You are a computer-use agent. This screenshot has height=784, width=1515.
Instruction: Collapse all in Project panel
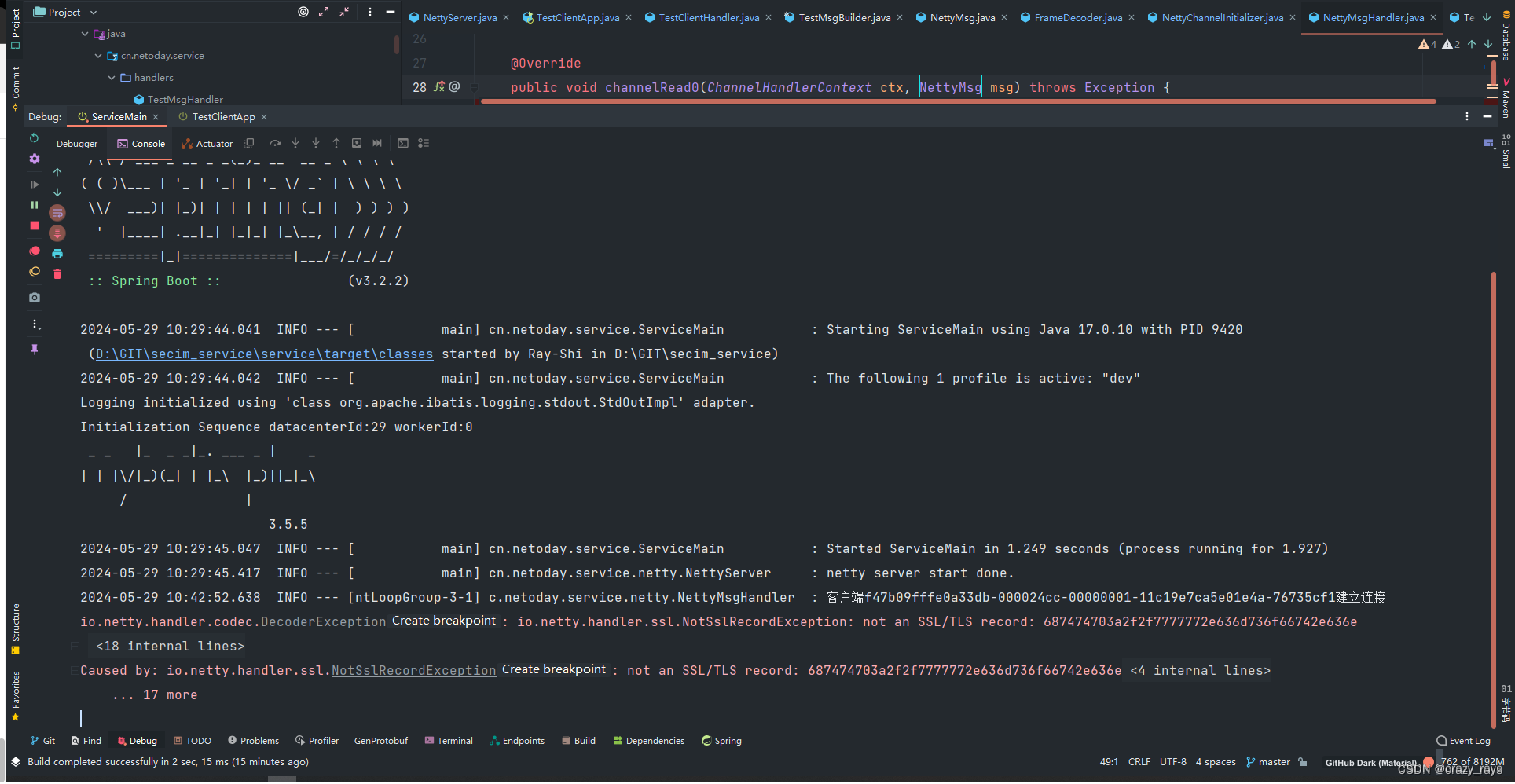pyautogui.click(x=344, y=12)
